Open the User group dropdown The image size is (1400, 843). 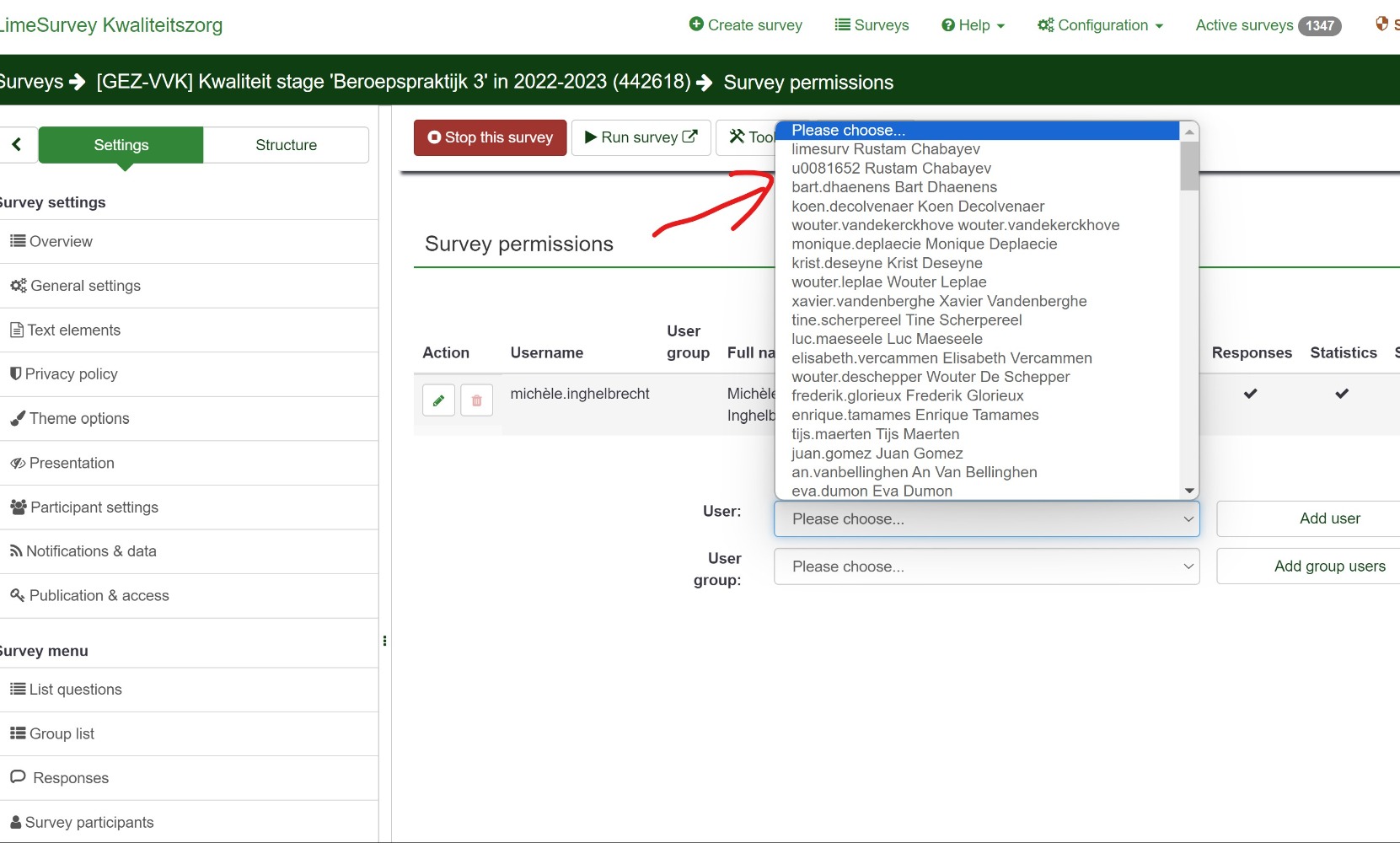(985, 566)
